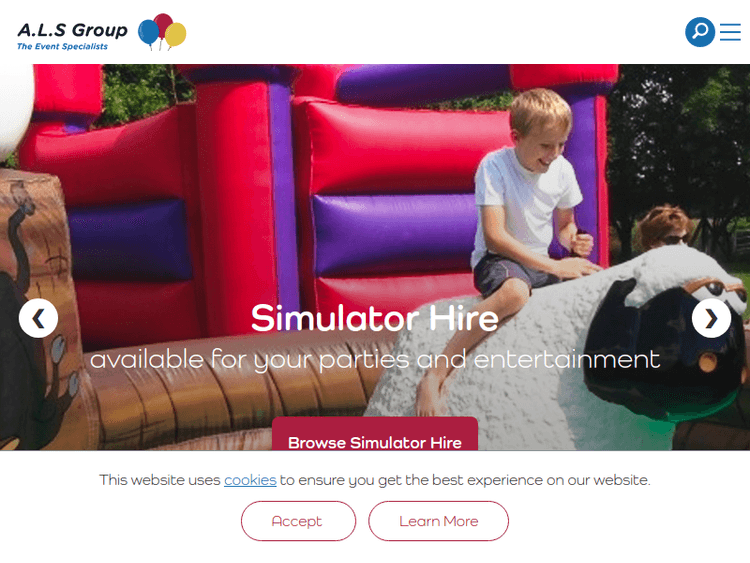Click the red balloon in logo
The height and width of the screenshot is (563, 750).
coord(164,25)
